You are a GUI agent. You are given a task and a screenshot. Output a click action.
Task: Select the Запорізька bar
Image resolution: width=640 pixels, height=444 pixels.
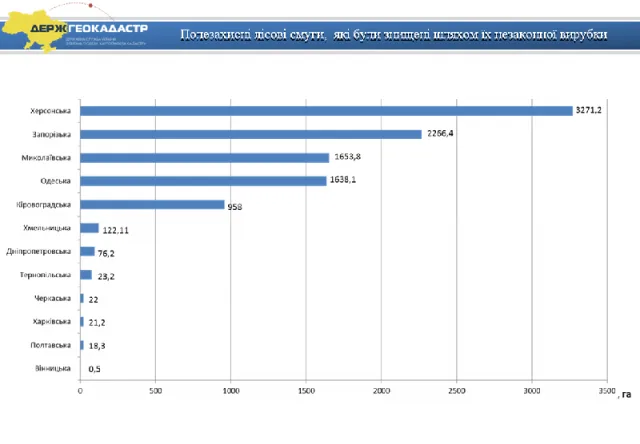click(x=251, y=134)
